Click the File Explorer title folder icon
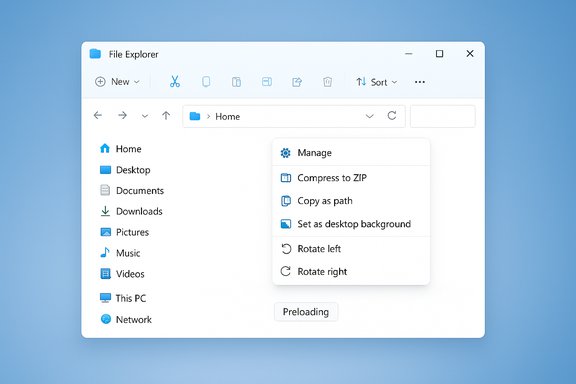Screen dimensions: 576x384 click(x=95, y=54)
